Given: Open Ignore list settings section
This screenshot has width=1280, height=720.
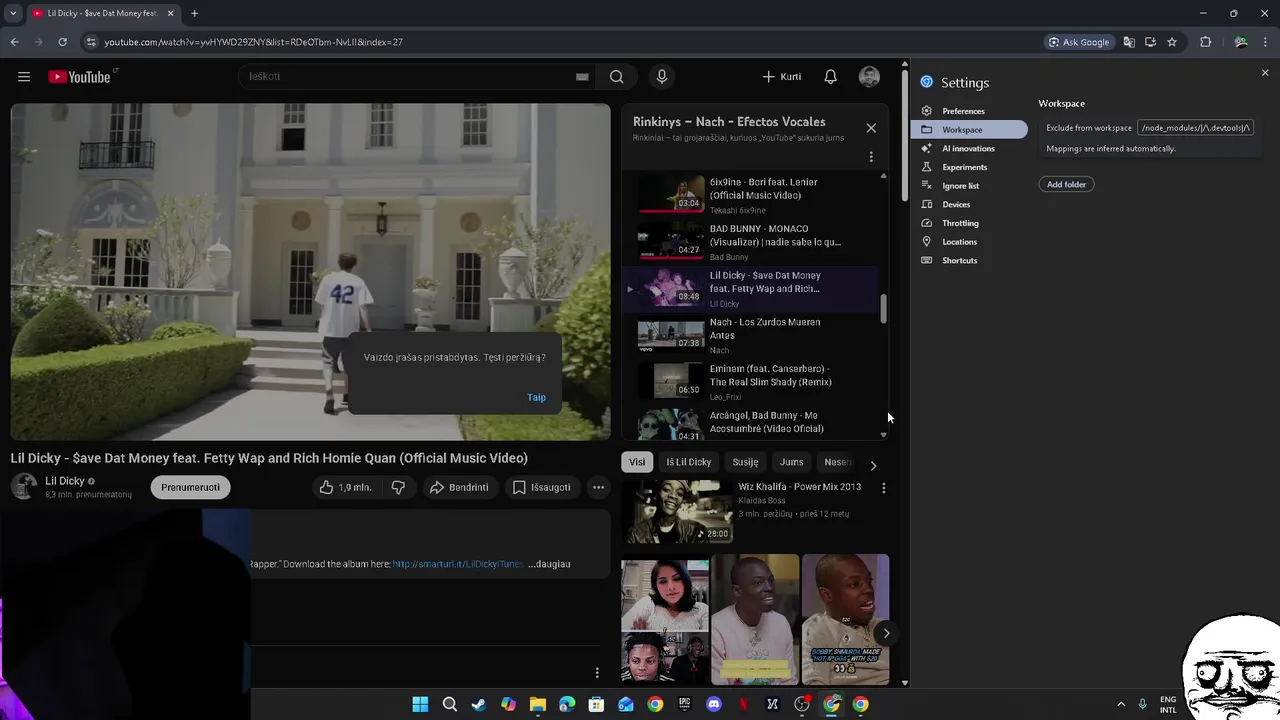Looking at the screenshot, I should (969, 186).
